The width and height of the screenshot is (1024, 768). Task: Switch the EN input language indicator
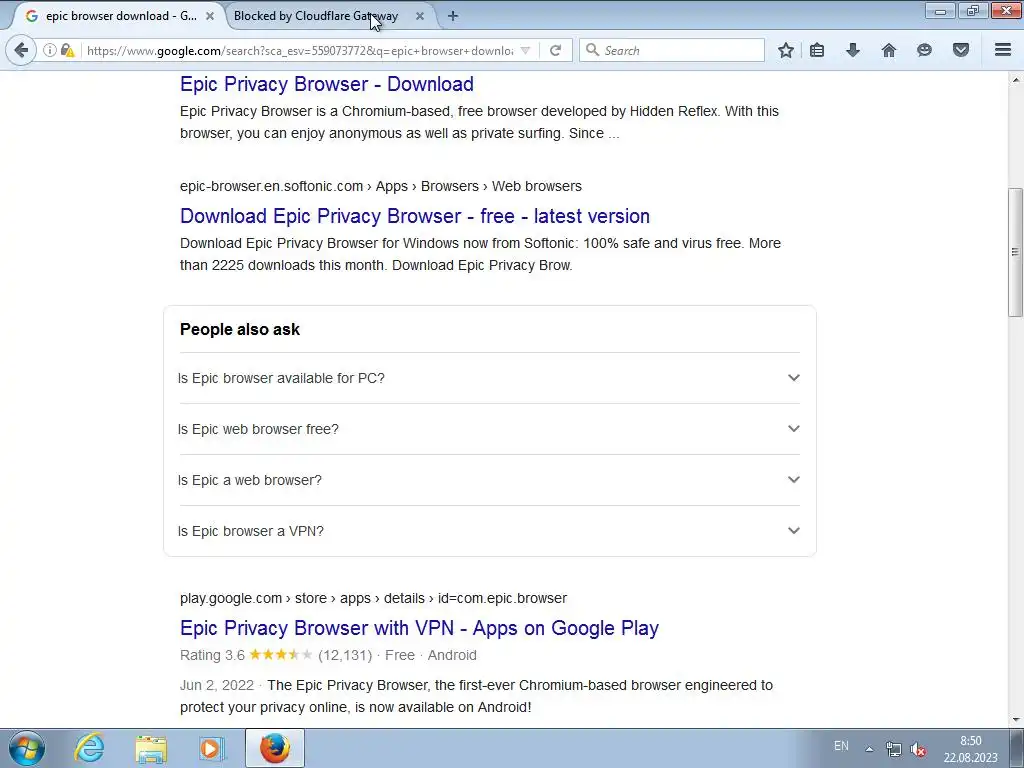point(841,746)
